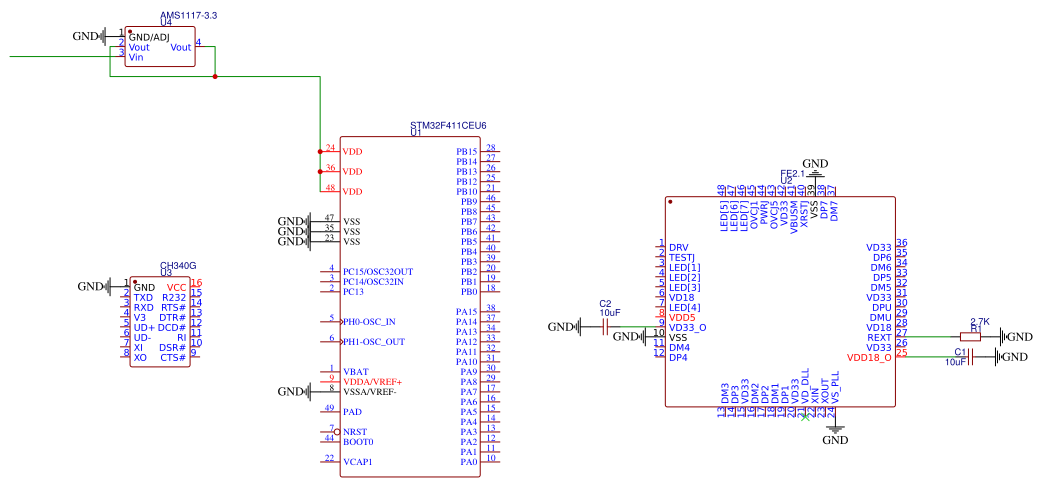Click the VD33_O pin label
This screenshot has height=487, width=1043.
click(x=687, y=327)
